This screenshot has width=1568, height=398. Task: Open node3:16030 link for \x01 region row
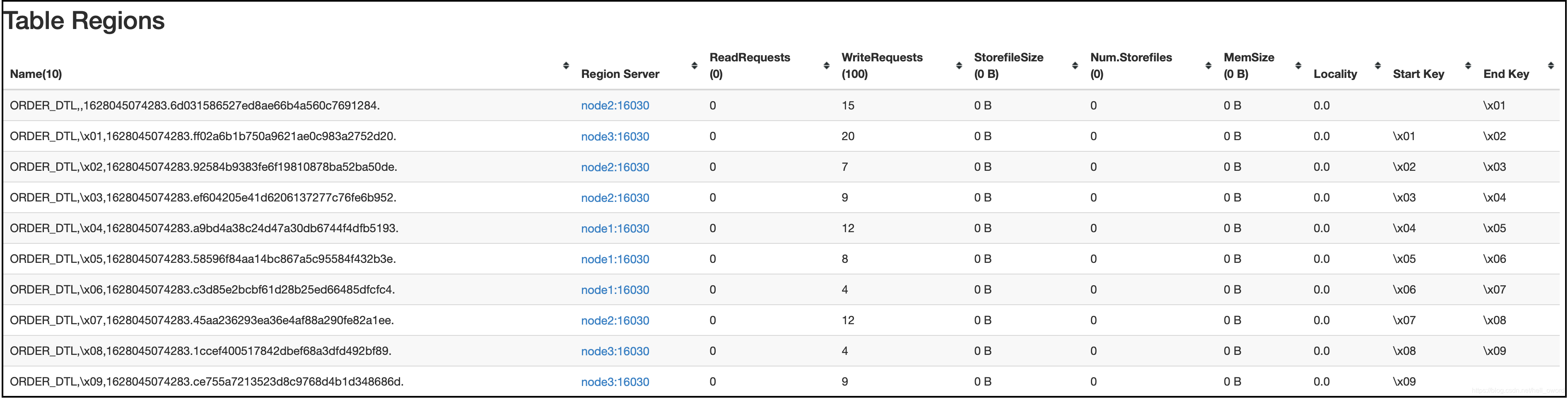[615, 136]
